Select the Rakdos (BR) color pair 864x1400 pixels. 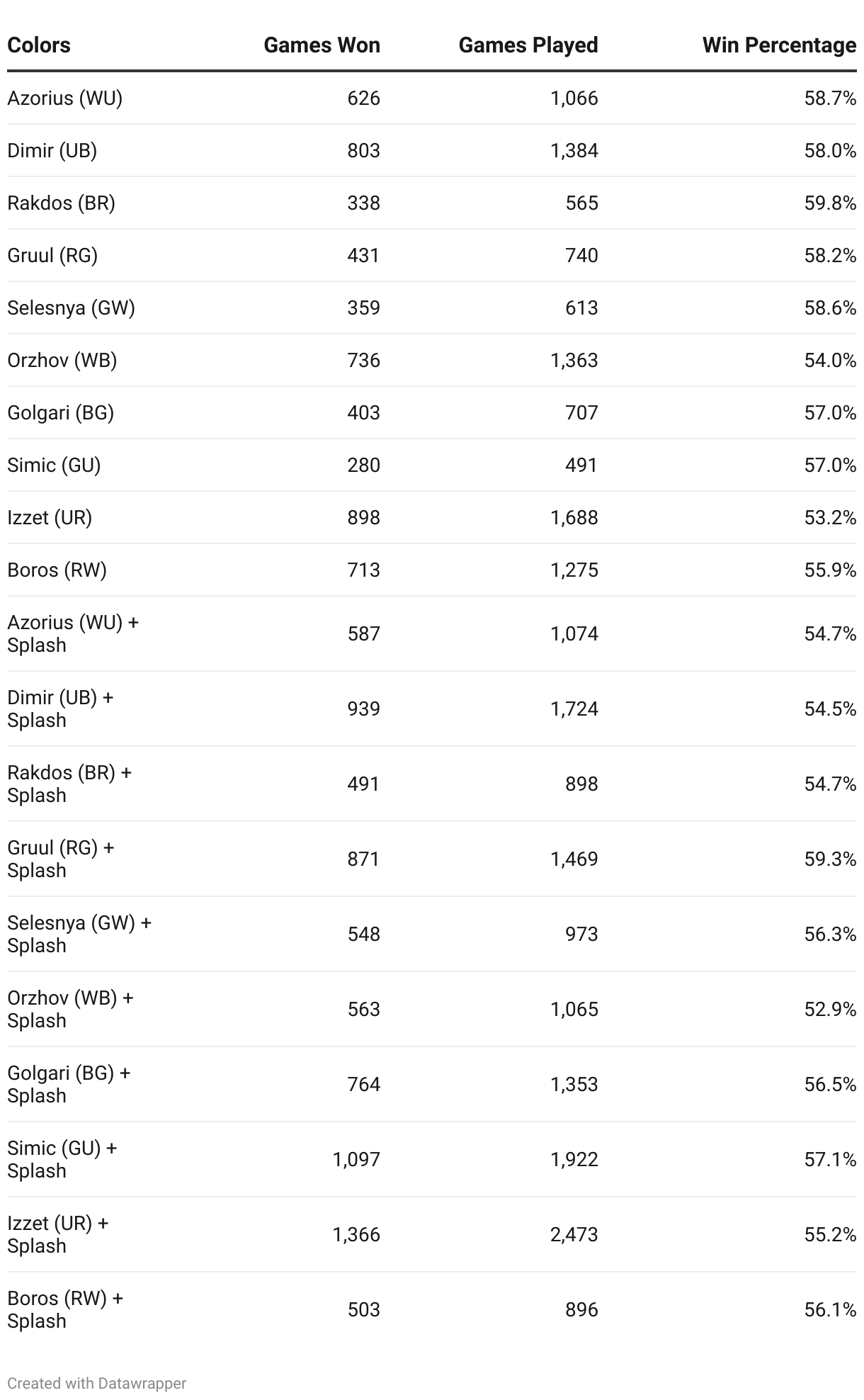[61, 203]
